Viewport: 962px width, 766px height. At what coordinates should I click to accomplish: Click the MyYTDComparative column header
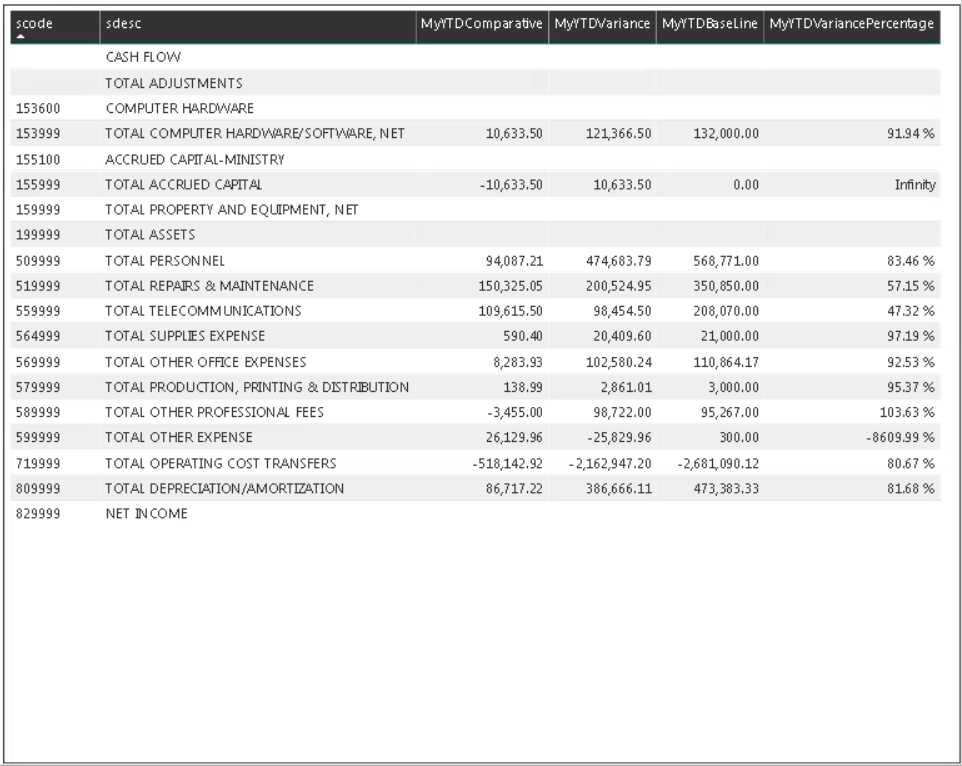(x=482, y=24)
